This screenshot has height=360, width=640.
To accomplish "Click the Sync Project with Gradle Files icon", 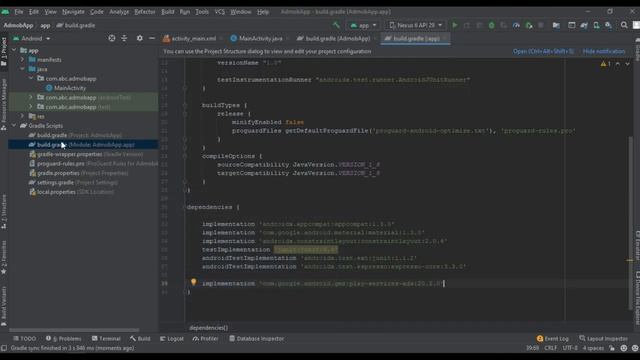I will pos(584,25).
